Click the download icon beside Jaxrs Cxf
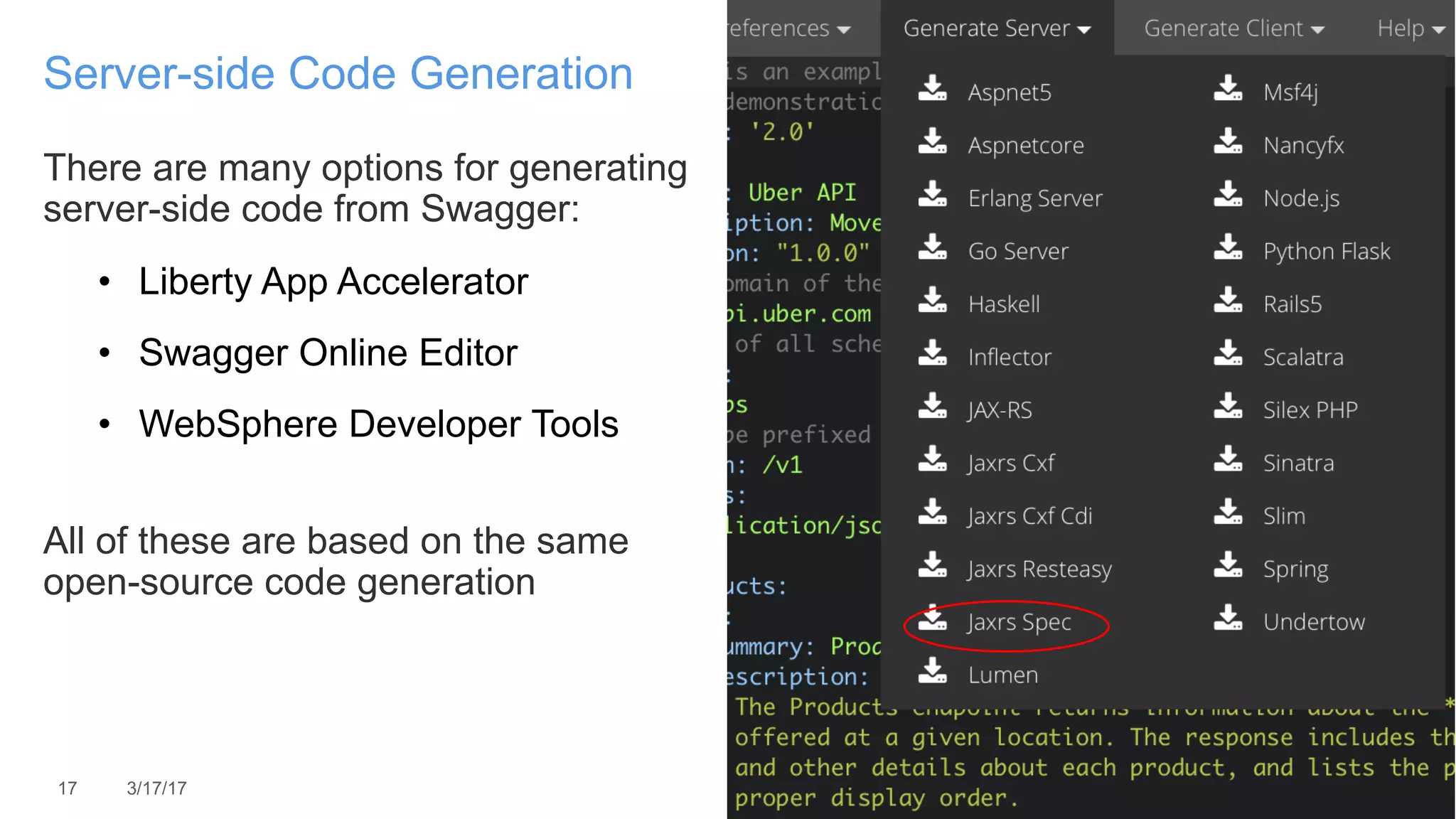 coord(932,459)
